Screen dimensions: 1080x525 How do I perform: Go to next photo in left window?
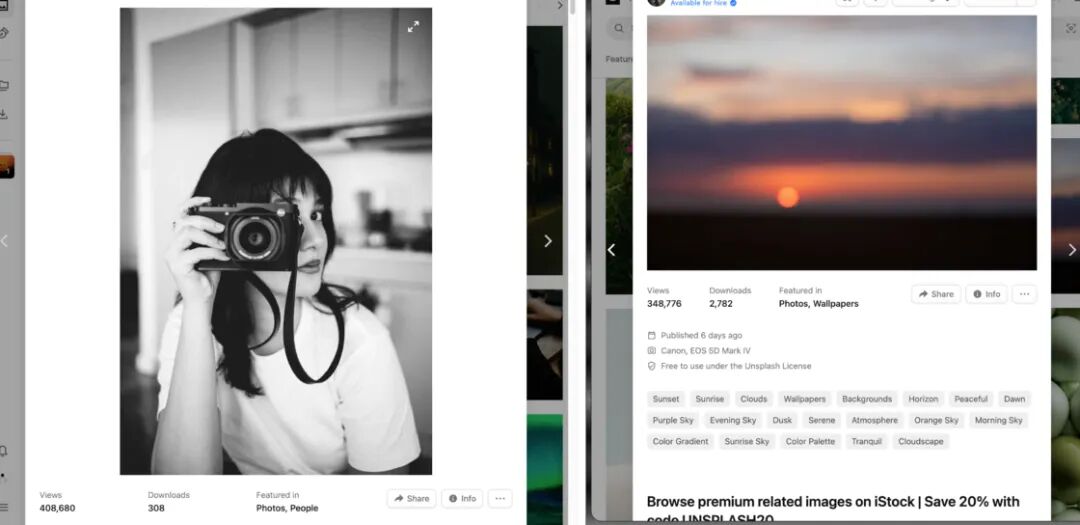[x=548, y=241]
